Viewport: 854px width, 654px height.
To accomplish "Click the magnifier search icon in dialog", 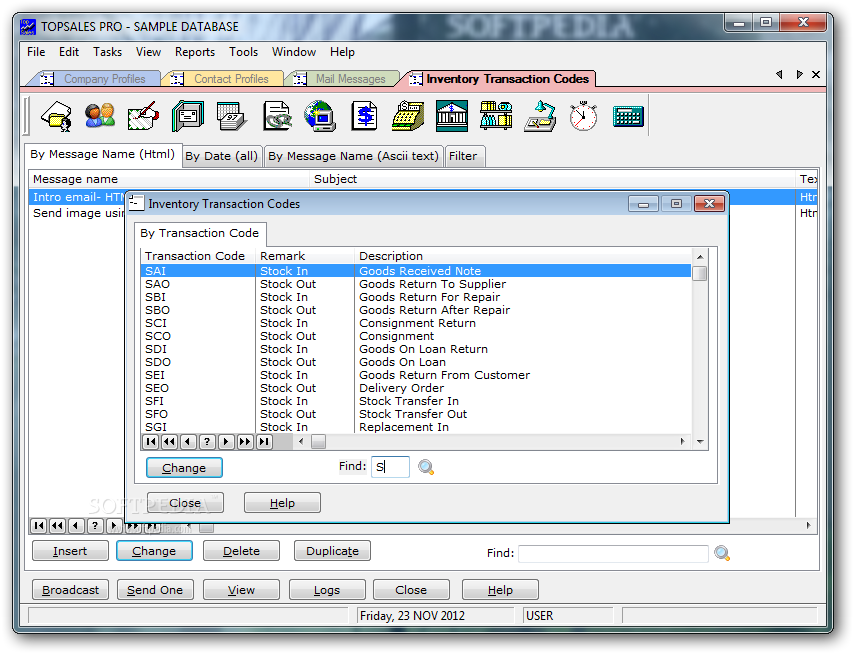I will click(x=426, y=467).
